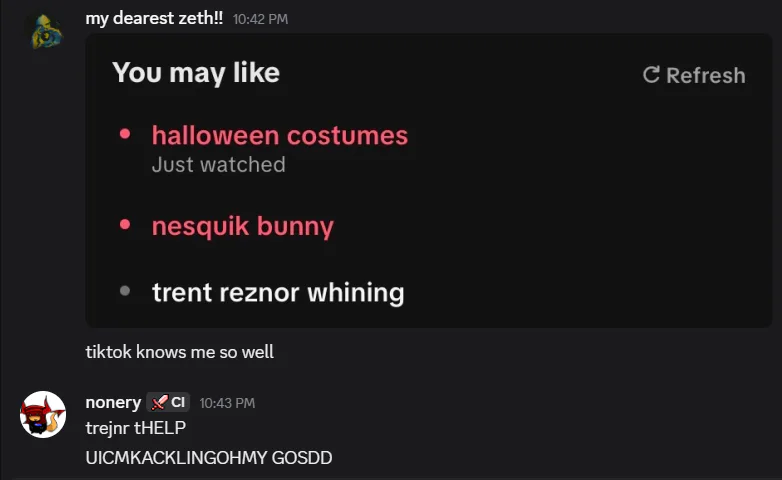Select the gray bullet beside trent reznor whining
782x480 pixels.
pos(125,290)
